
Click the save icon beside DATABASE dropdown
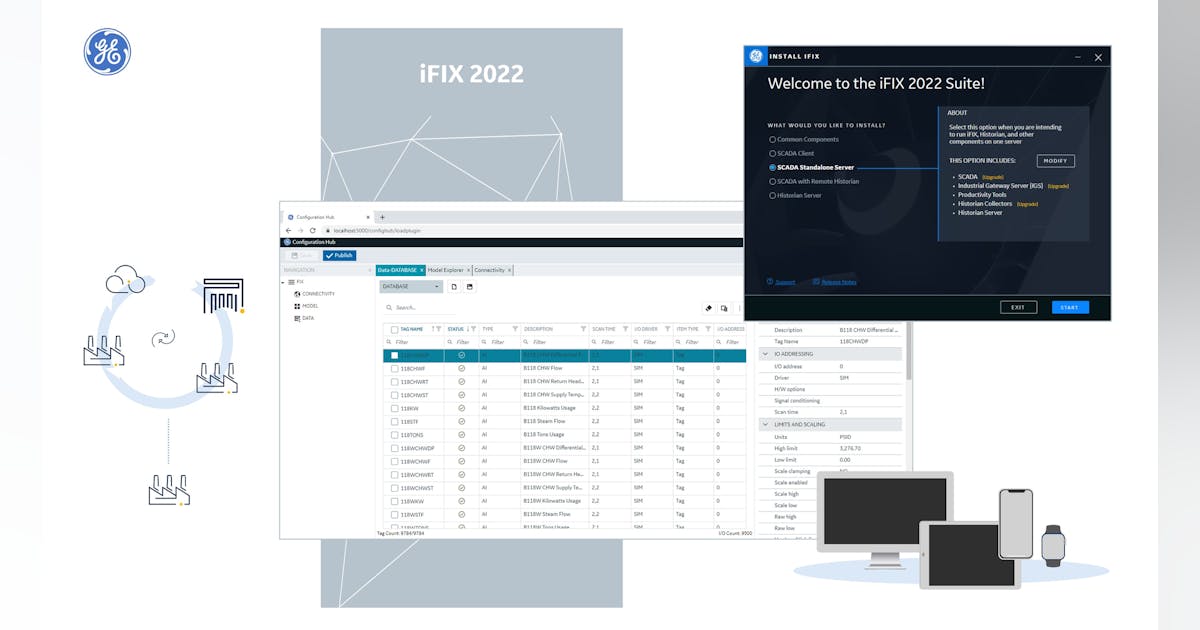point(470,286)
